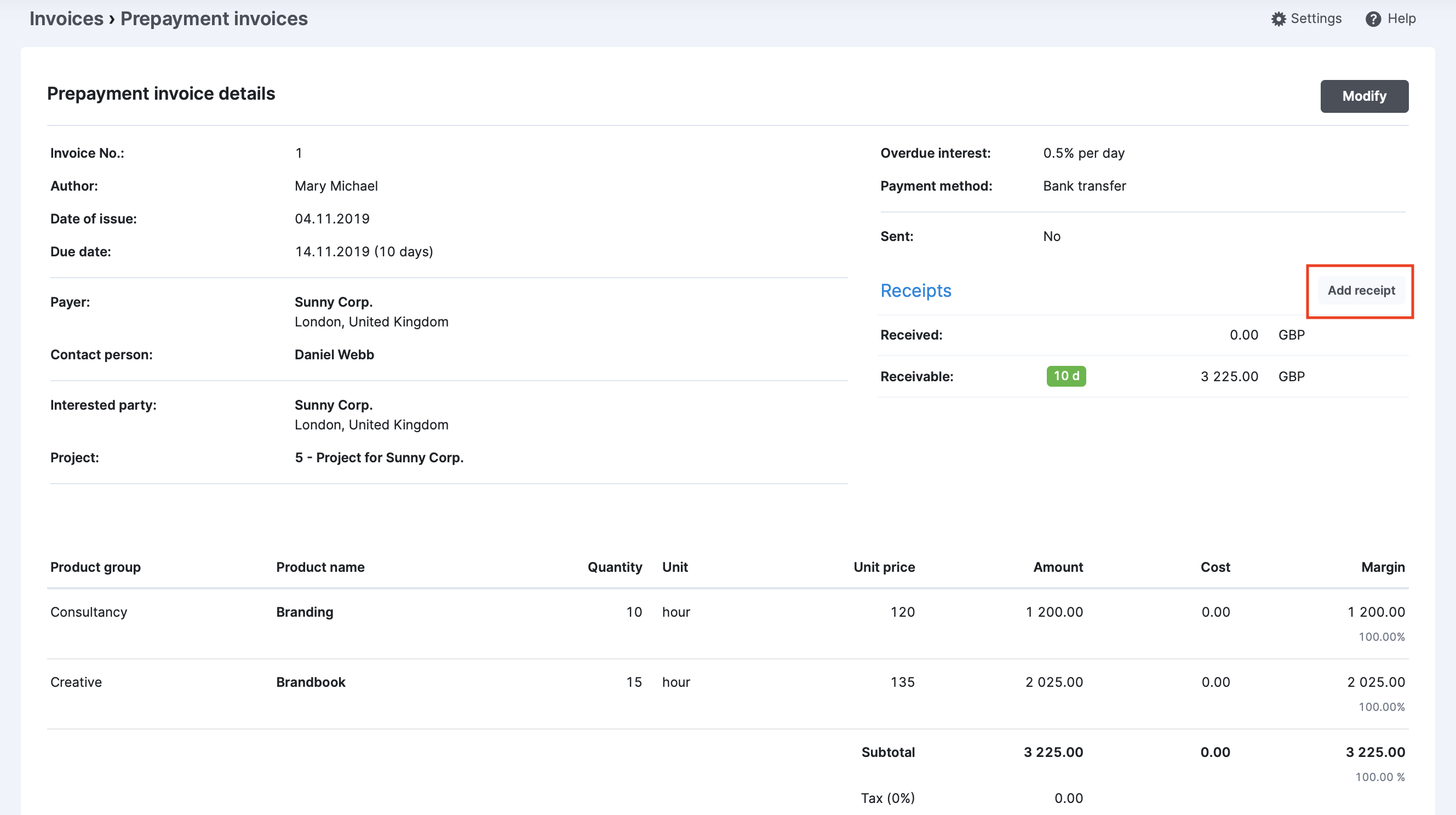1456x815 pixels.
Task: Select the Branding product name
Action: (x=305, y=612)
